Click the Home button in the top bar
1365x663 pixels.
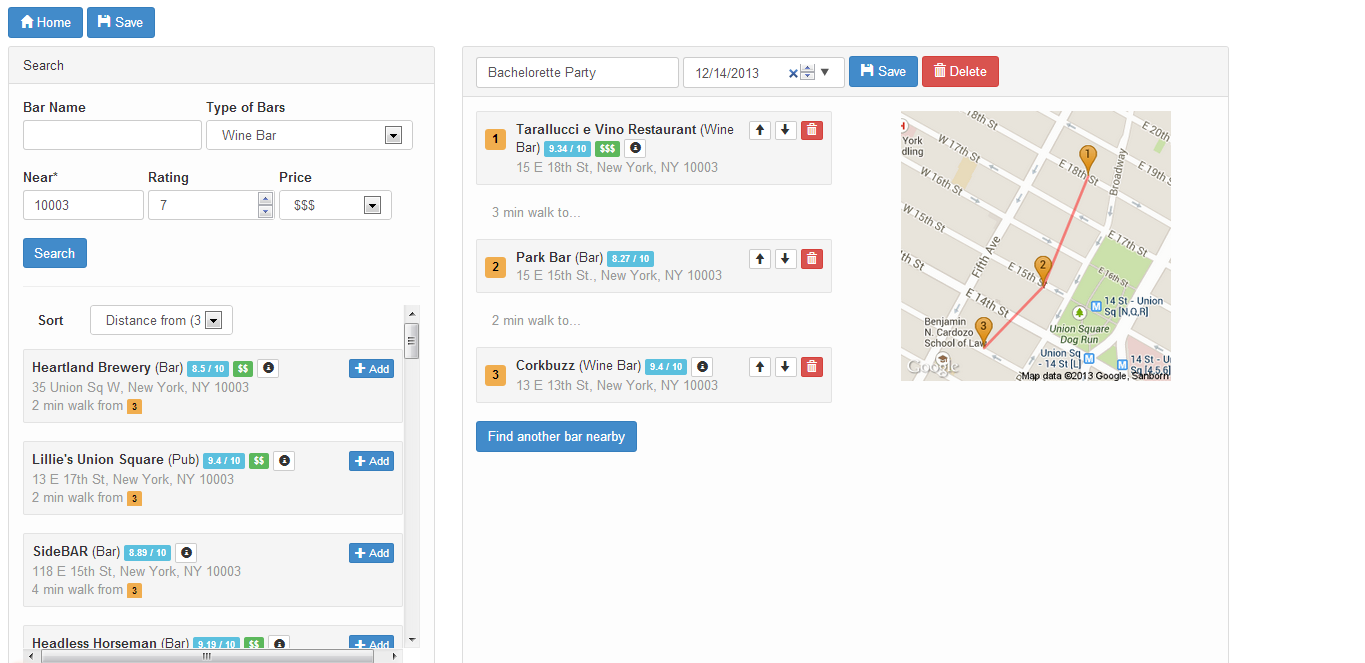(x=45, y=22)
